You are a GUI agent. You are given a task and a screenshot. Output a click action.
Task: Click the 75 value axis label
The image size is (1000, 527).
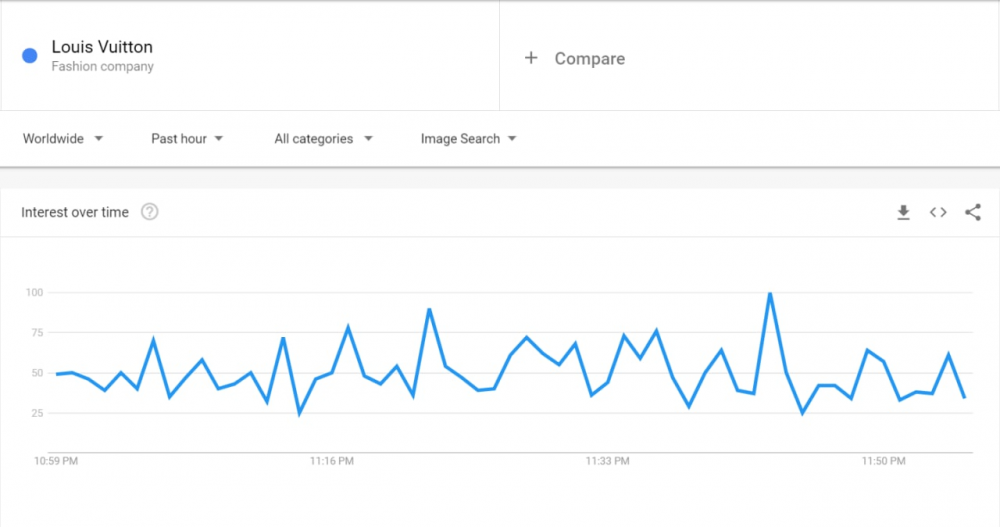36,332
